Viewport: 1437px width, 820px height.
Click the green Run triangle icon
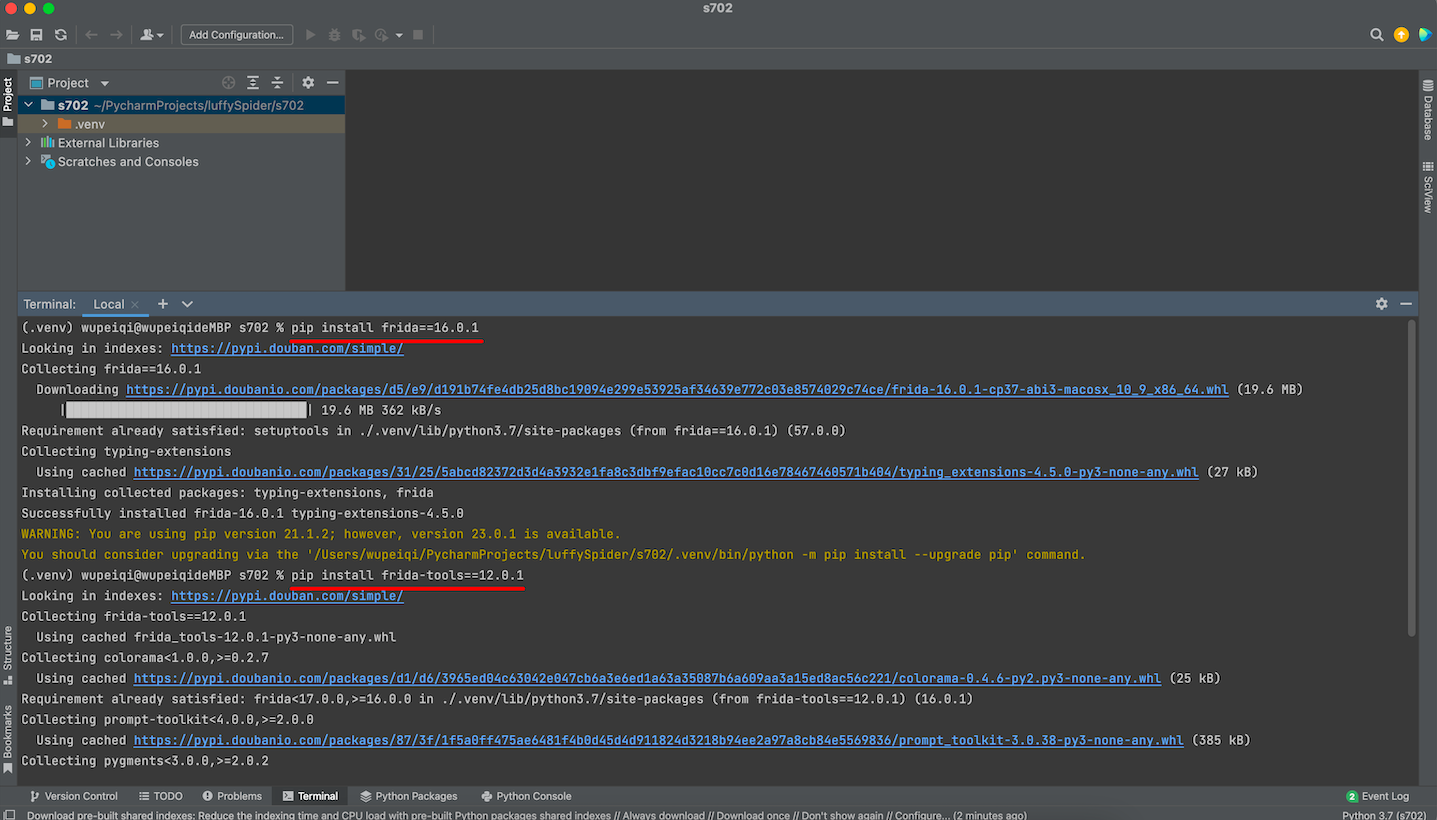310,35
